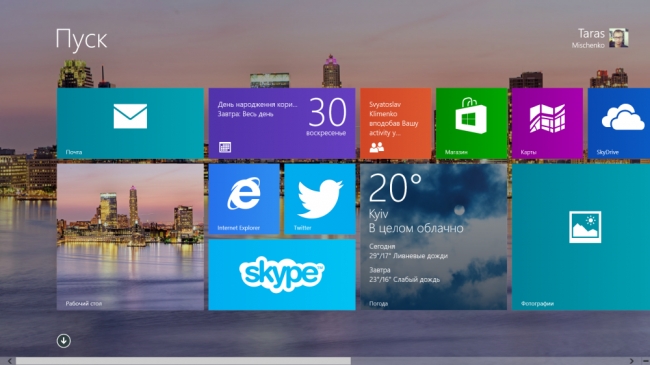This screenshot has height=365, width=650.
Task: Open the Карты maps tile
Action: pos(547,123)
